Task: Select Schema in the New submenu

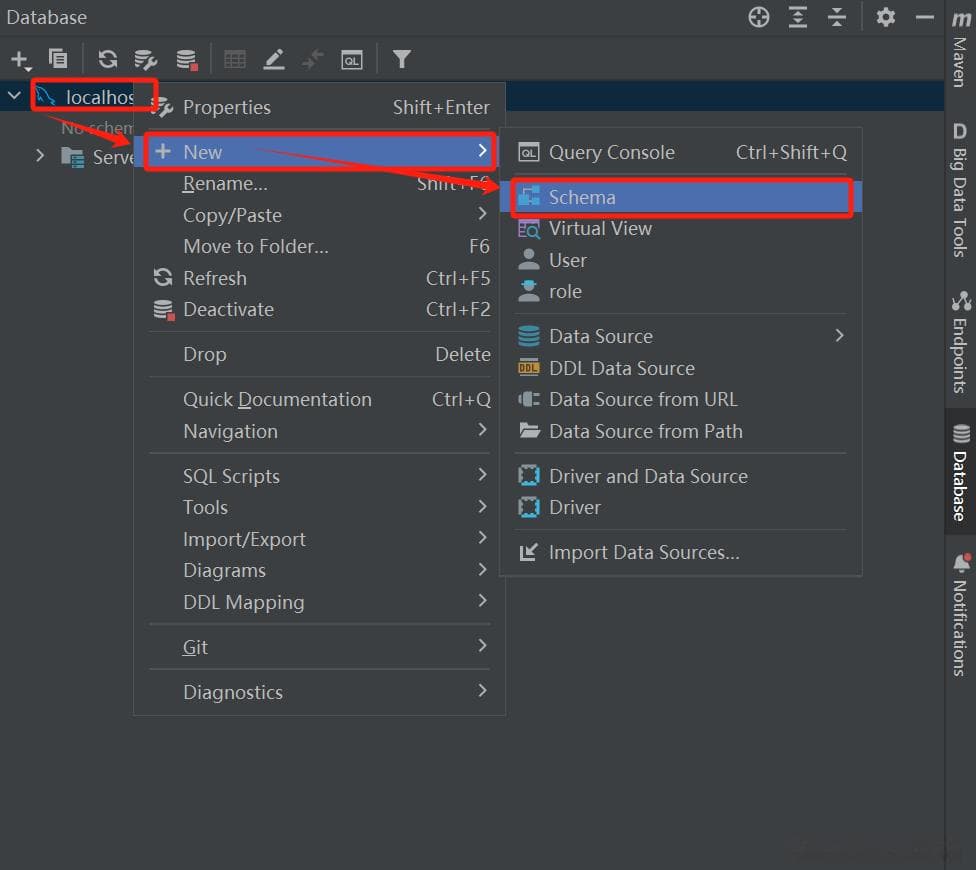Action: pos(682,197)
